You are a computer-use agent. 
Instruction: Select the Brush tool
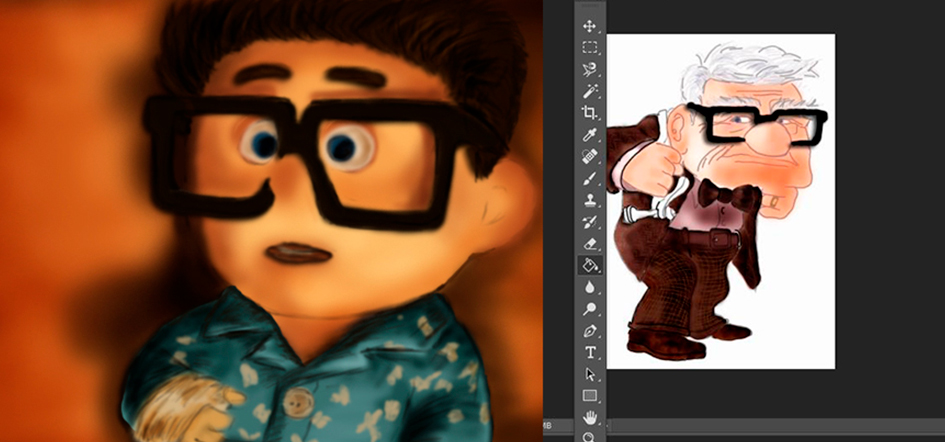(x=589, y=178)
